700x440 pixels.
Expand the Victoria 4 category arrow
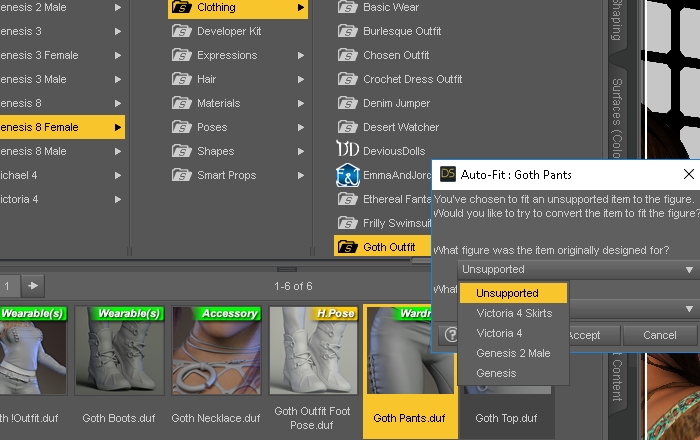pos(117,199)
